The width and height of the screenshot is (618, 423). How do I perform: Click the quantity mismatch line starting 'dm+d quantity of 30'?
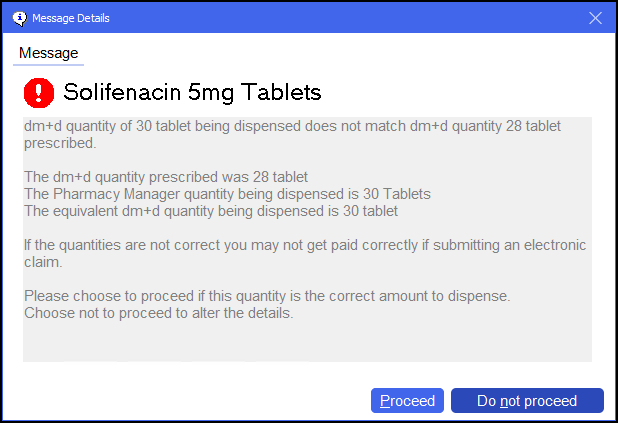tap(292, 127)
